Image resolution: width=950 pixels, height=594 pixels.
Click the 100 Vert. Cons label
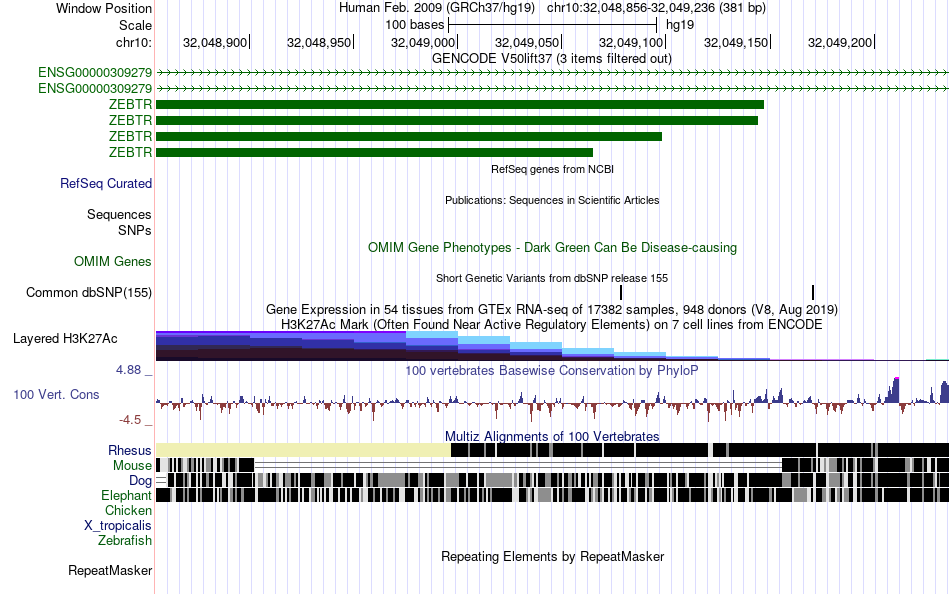(56, 395)
